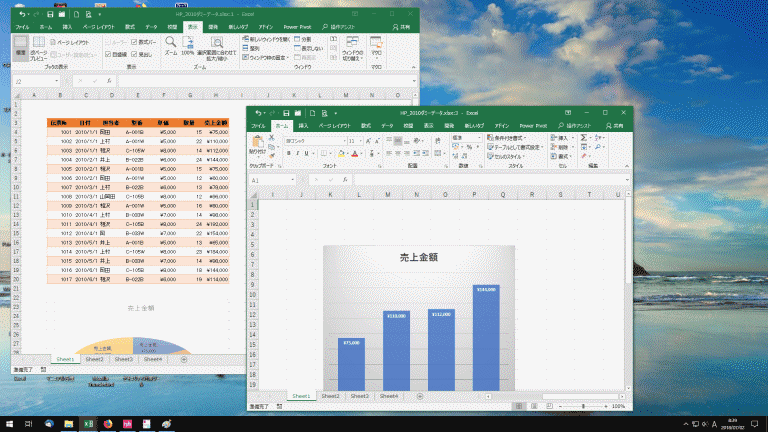768x432 pixels.
Task: Click Cut scissors icon in front window
Action: coord(271,138)
